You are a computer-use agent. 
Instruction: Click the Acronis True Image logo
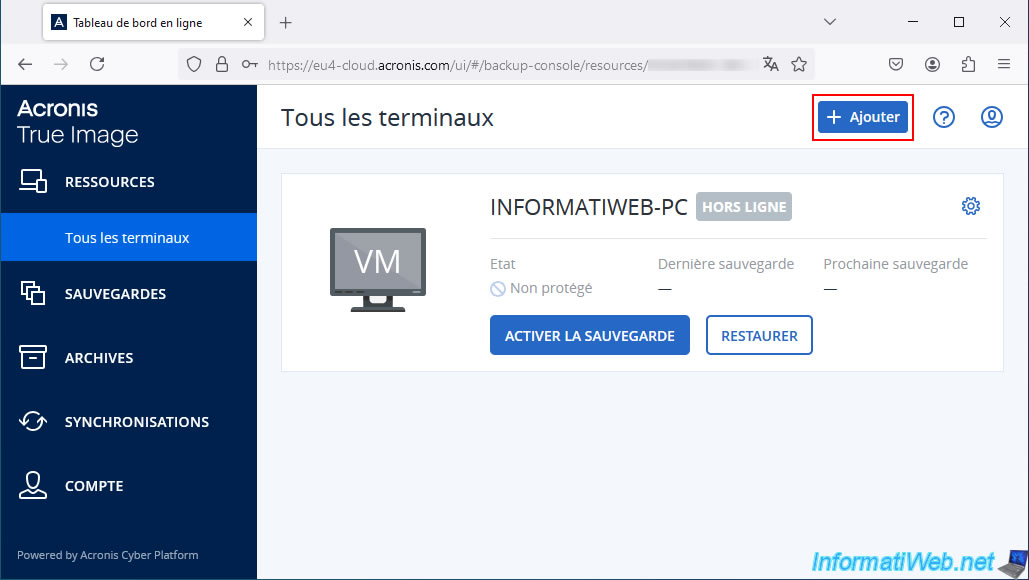pyautogui.click(x=77, y=122)
